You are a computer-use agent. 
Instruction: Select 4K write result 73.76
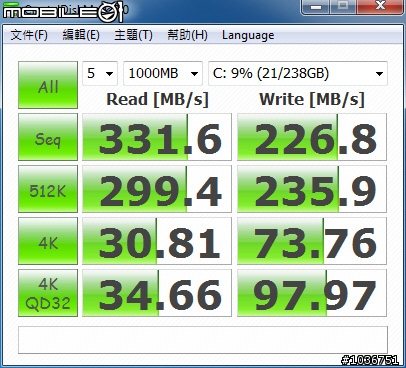312,241
